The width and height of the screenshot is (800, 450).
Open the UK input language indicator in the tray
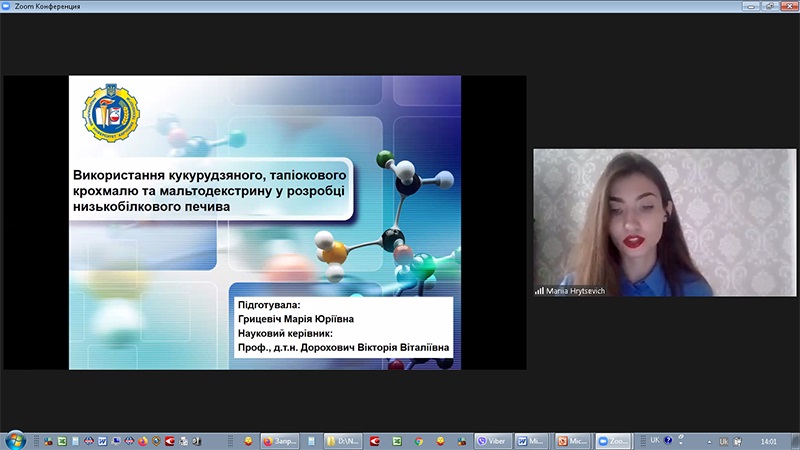(723, 441)
